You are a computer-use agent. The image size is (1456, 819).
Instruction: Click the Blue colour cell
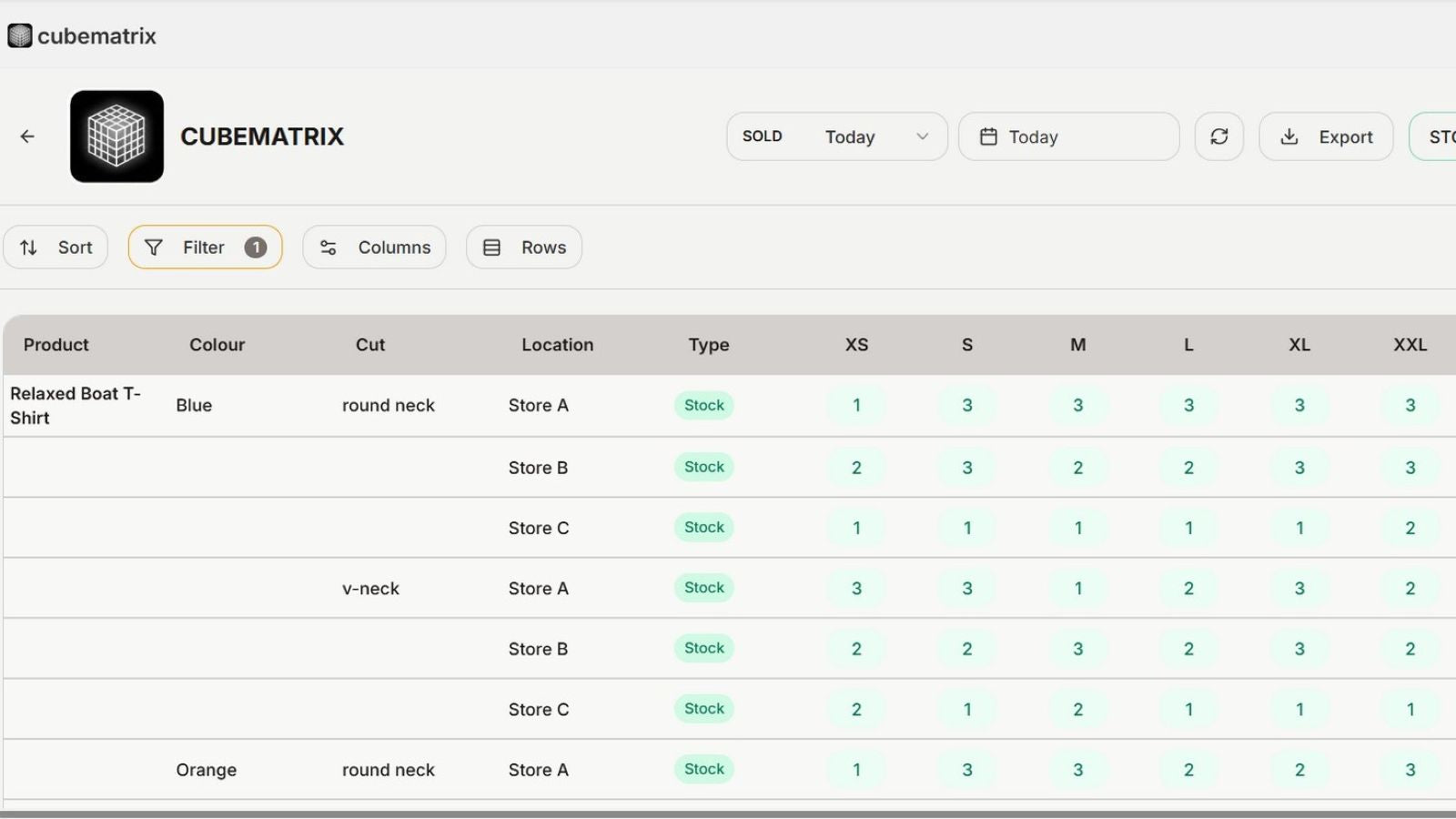pyautogui.click(x=194, y=406)
